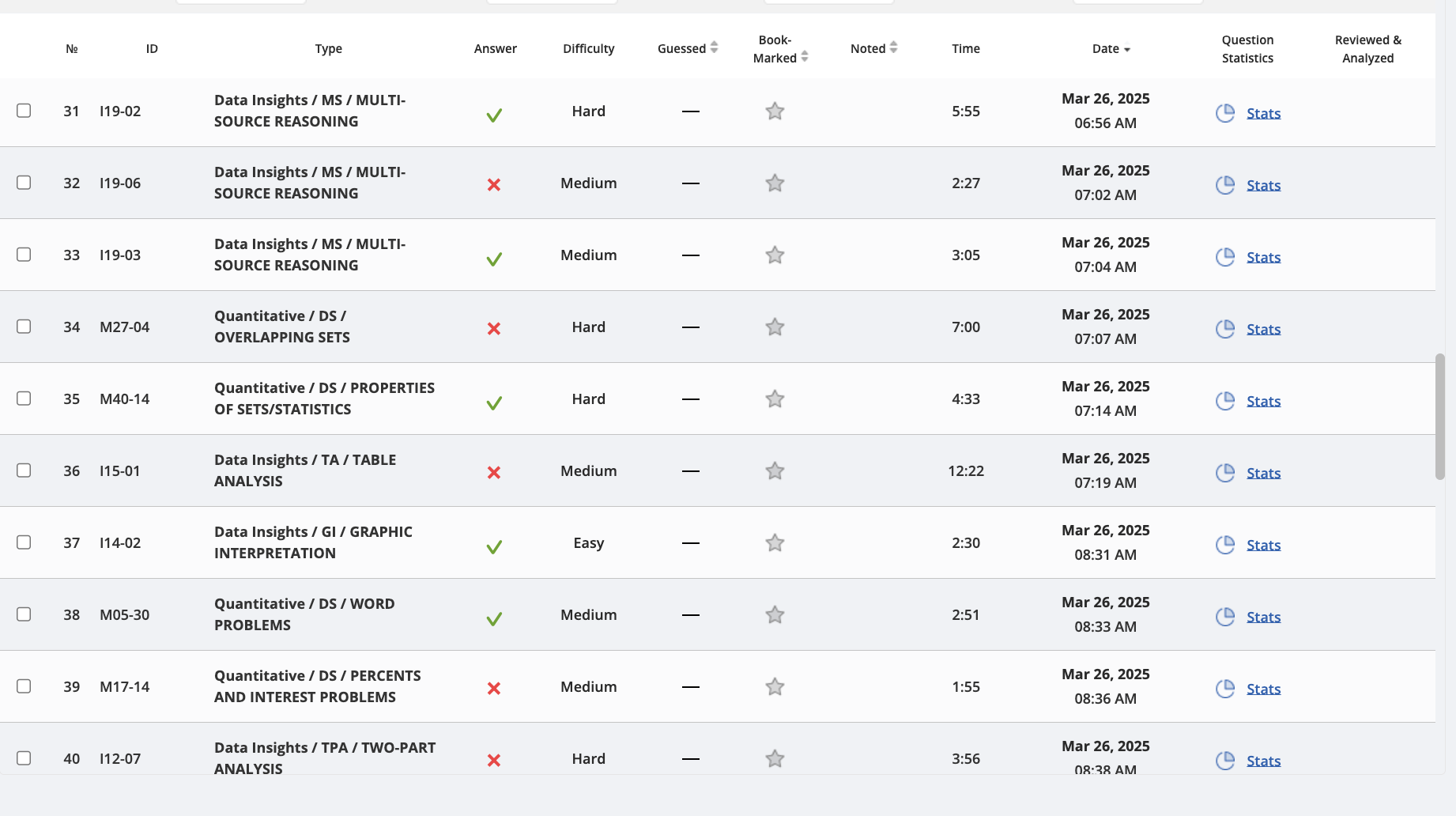Open the Stats link for question 33
This screenshot has height=816, width=1456.
coord(1263,258)
